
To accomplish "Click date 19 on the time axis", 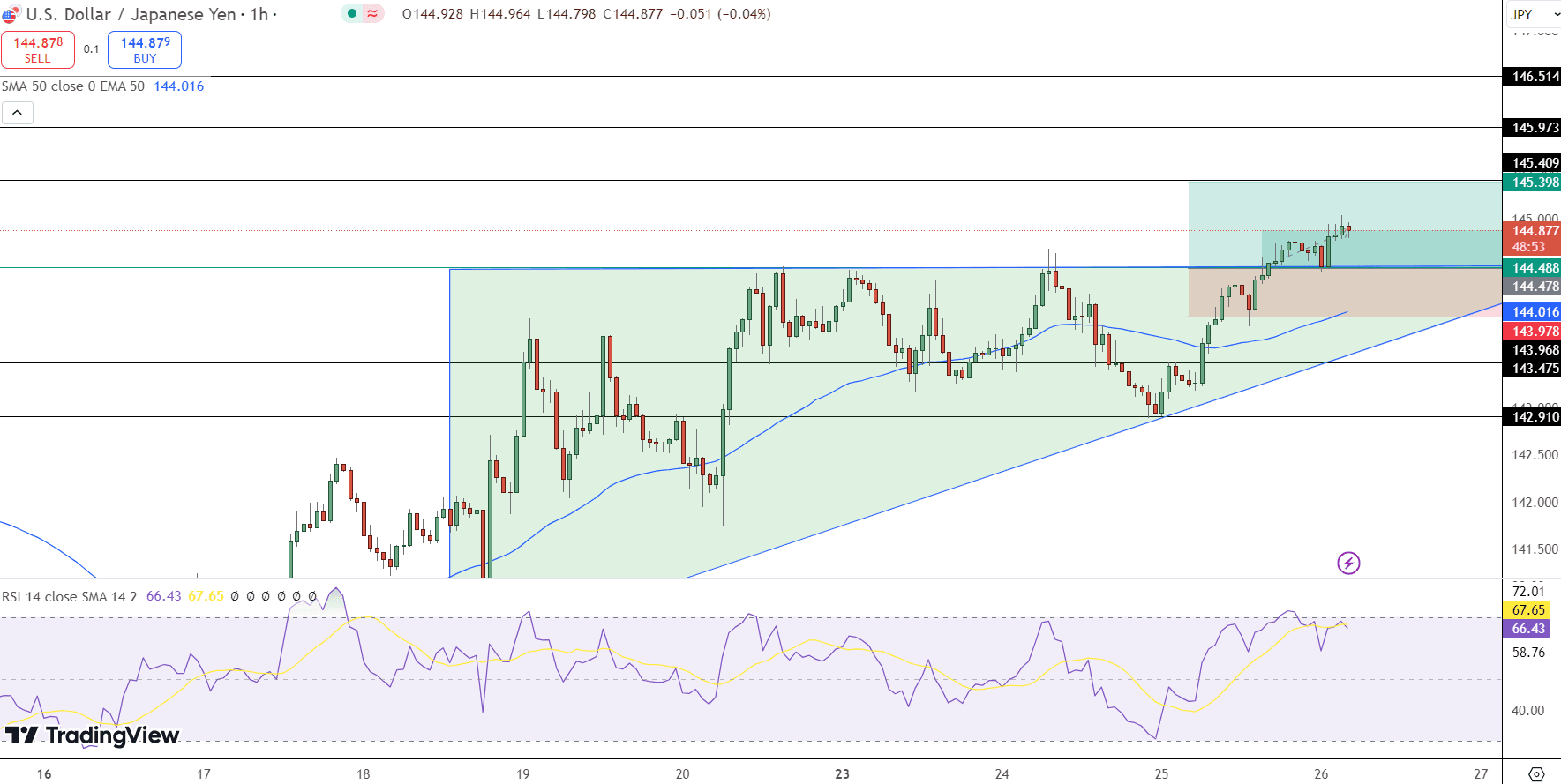I will pos(523,774).
